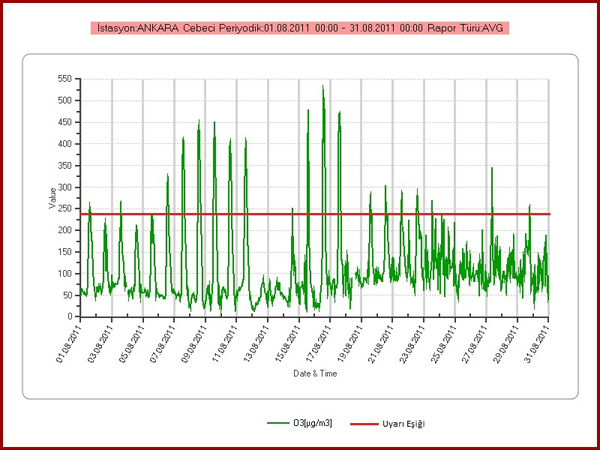Select the 0 y-axis tick label
The width and height of the screenshot is (600, 450).
tap(71, 317)
